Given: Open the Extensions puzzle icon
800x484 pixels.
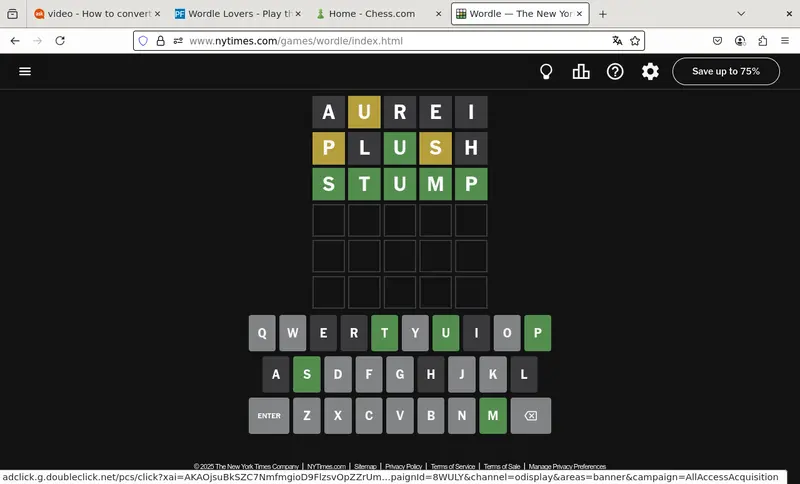Looking at the screenshot, I should (763, 41).
